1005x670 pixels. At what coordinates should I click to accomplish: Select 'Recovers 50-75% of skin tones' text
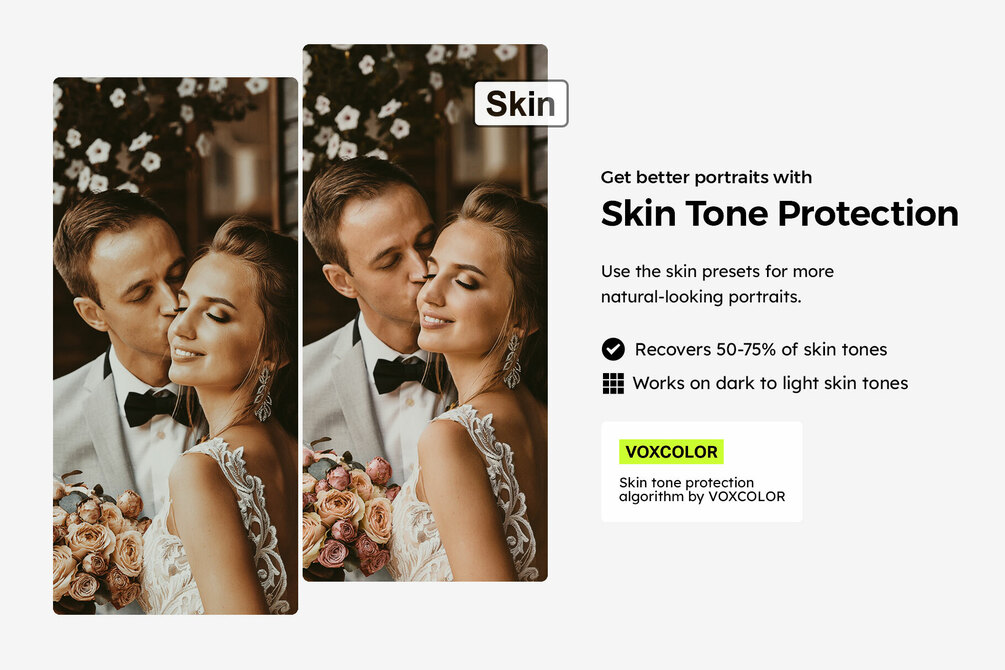click(761, 349)
